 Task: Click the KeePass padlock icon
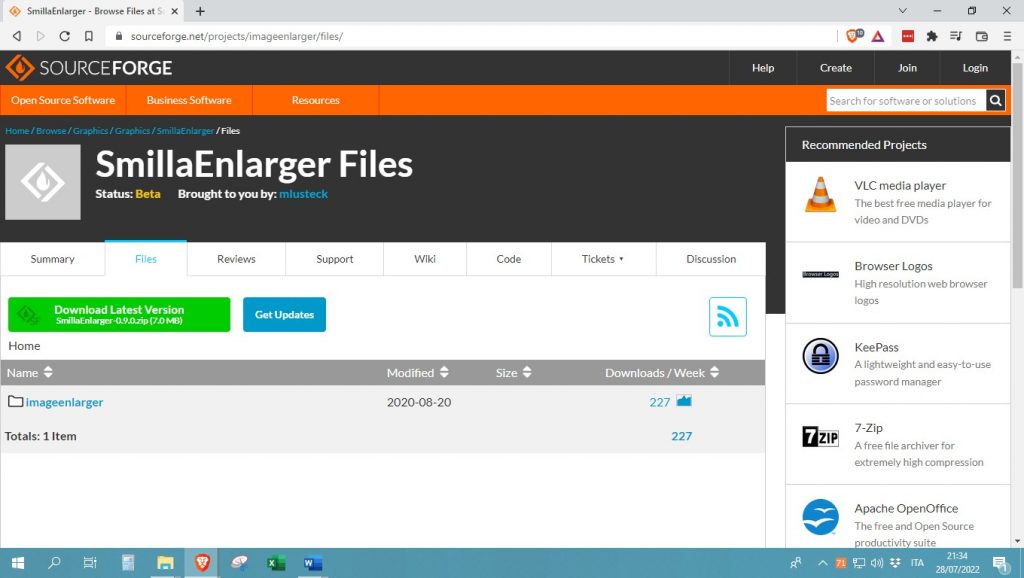[820, 356]
